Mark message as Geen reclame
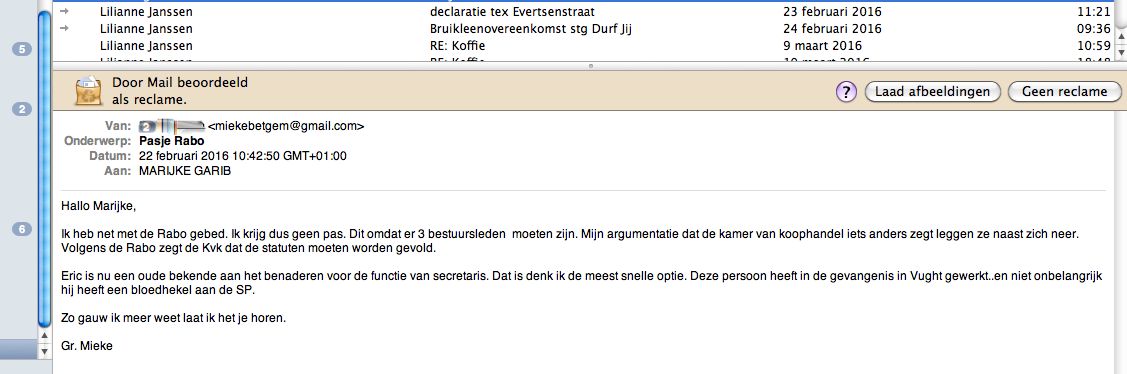The height and width of the screenshot is (374, 1127). [1064, 91]
